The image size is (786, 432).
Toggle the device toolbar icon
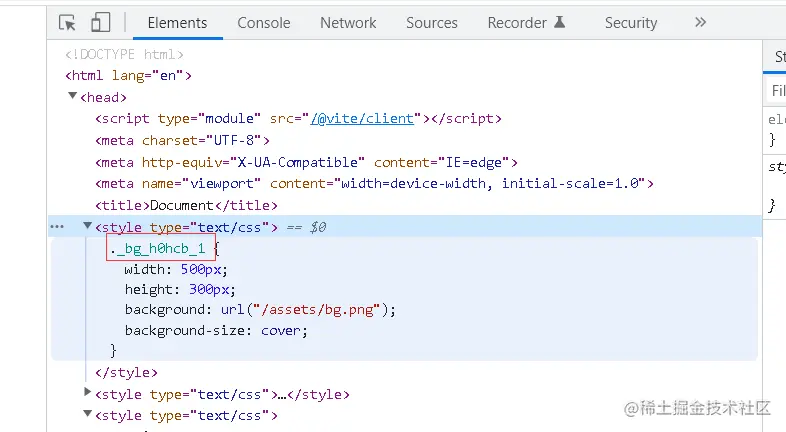click(100, 22)
